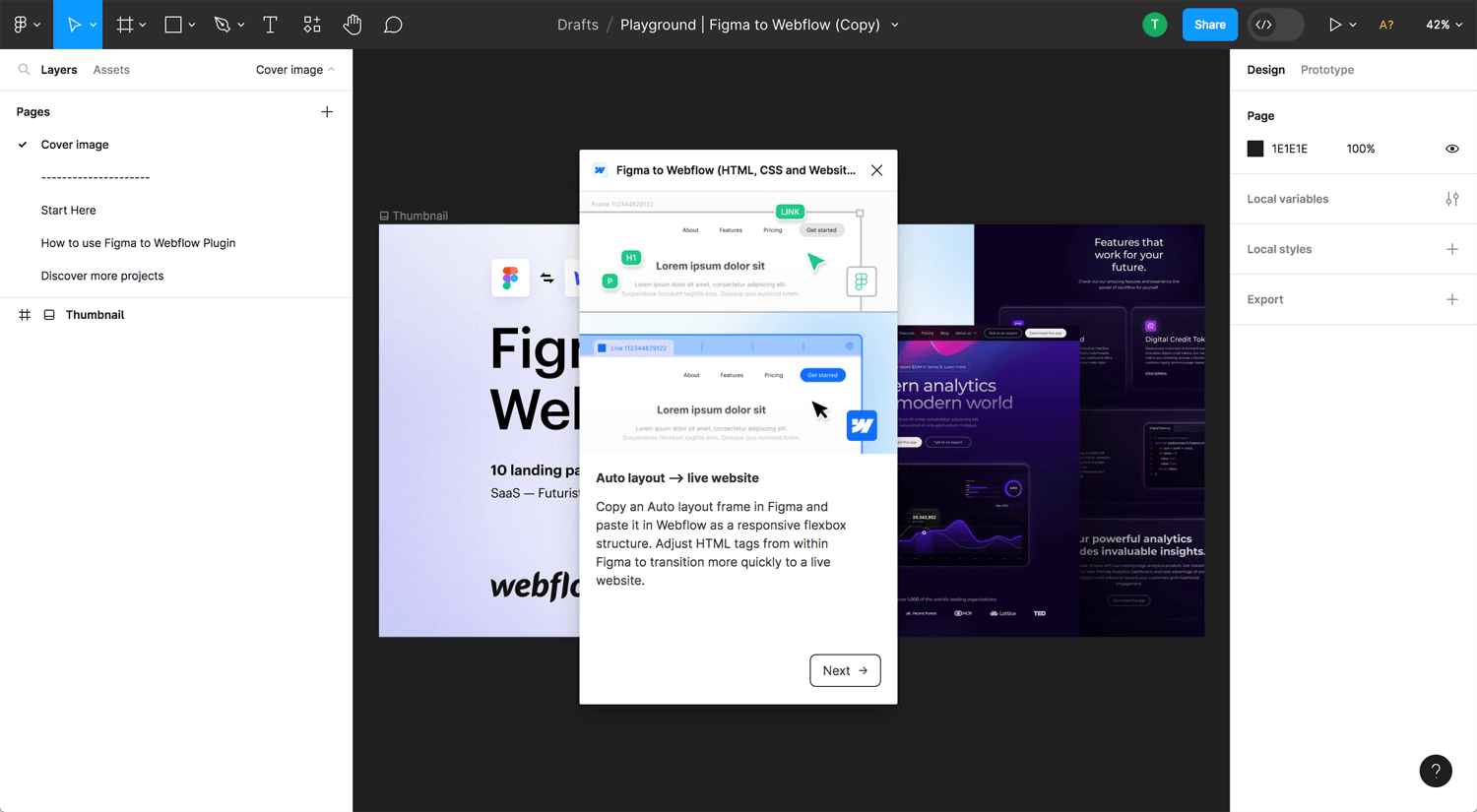The width and height of the screenshot is (1477, 812).
Task: Click the file title Playground Figma to Webflow
Action: click(x=750, y=25)
